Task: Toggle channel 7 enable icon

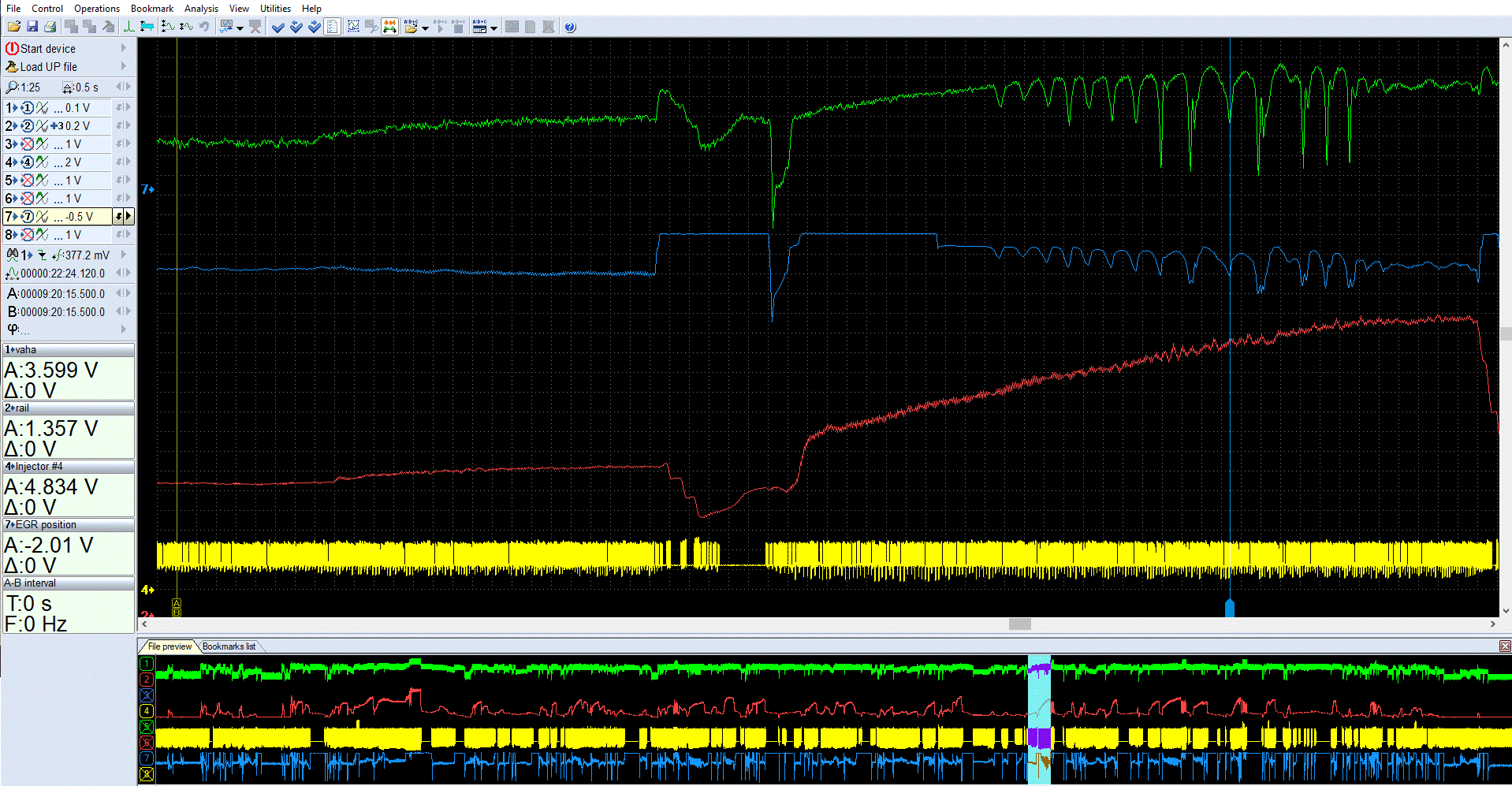Action: pos(27,217)
